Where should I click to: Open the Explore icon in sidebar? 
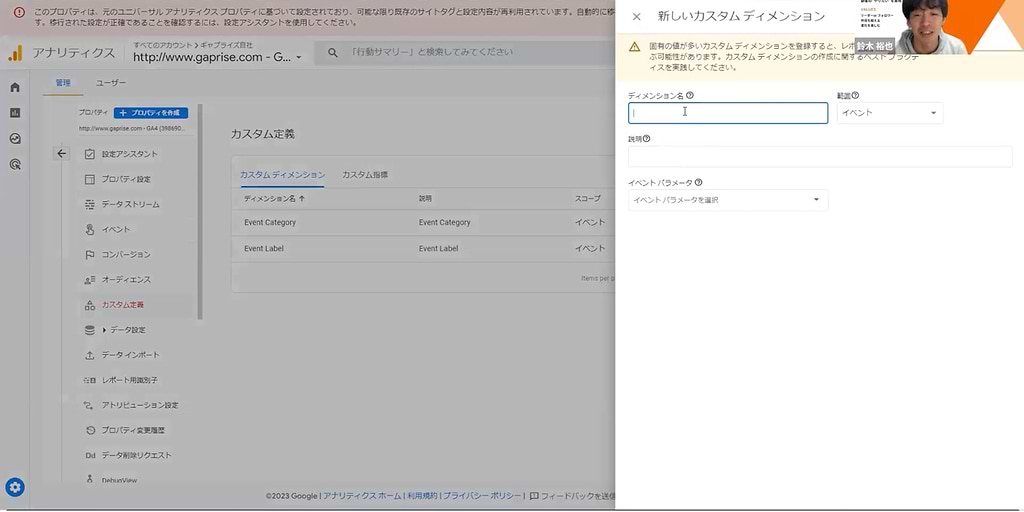click(x=15, y=138)
